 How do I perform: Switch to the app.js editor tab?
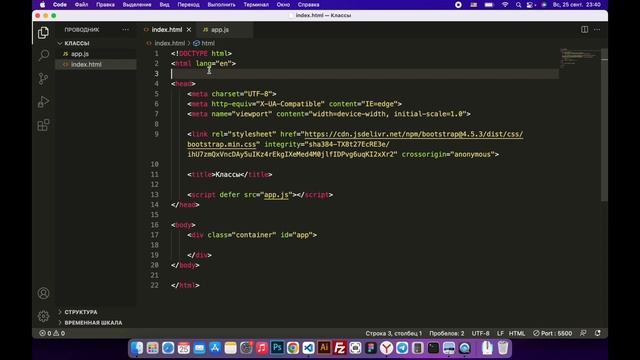point(220,30)
